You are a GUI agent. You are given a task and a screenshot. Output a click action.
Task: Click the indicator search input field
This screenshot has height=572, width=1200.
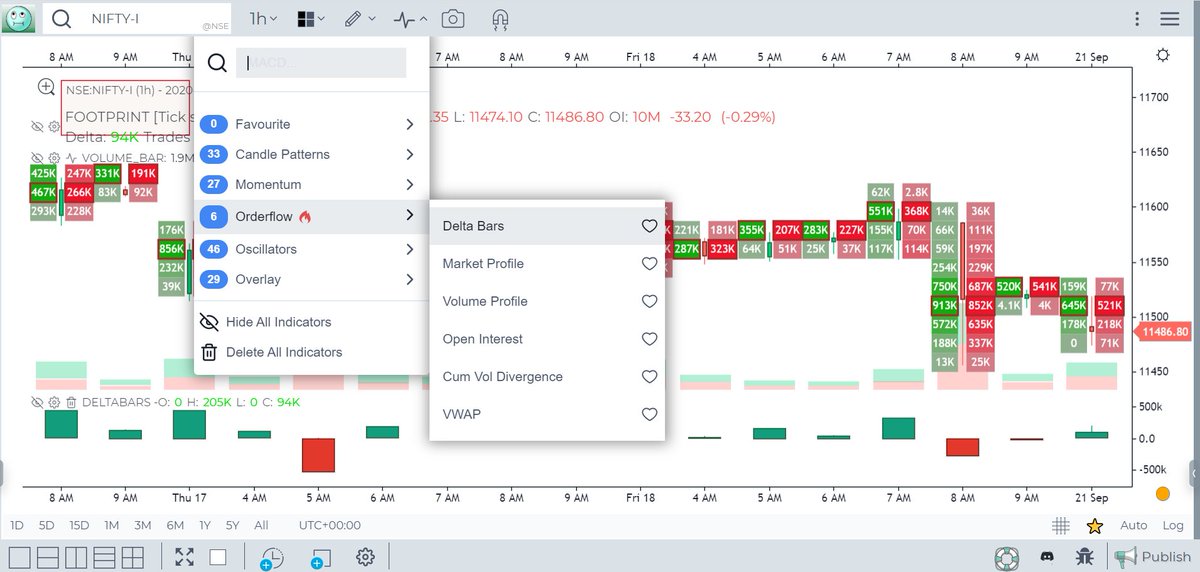[x=321, y=63]
